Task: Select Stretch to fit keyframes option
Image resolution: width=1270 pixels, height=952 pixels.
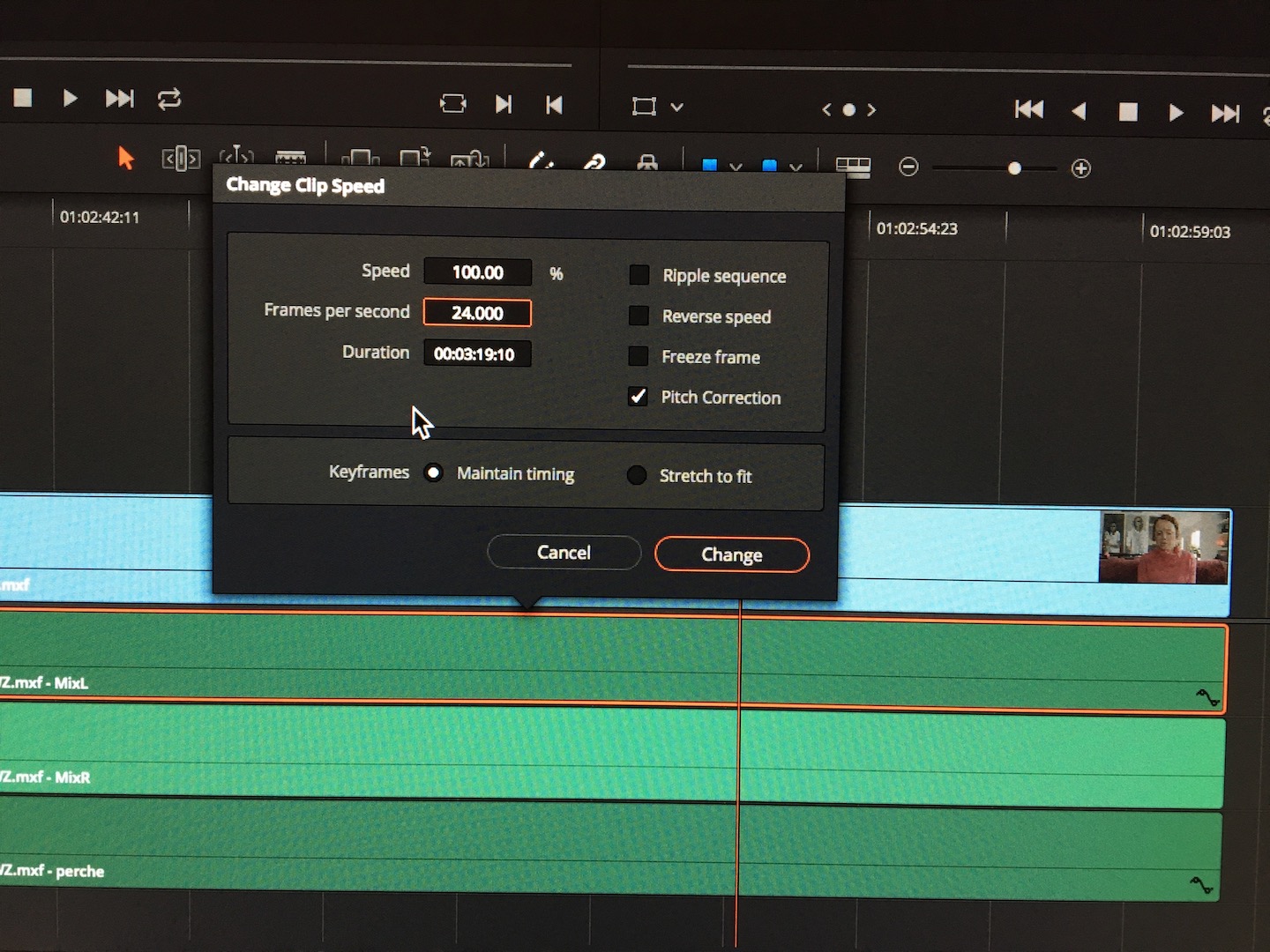Action: (x=636, y=475)
